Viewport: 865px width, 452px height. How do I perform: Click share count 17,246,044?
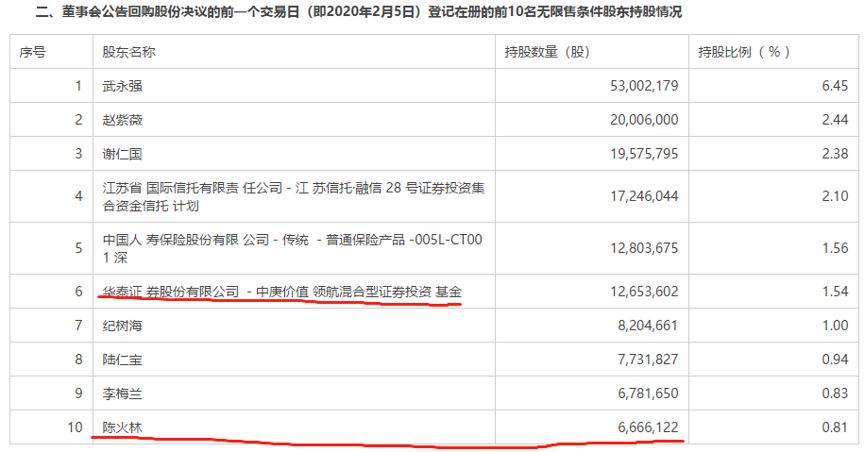[644, 196]
